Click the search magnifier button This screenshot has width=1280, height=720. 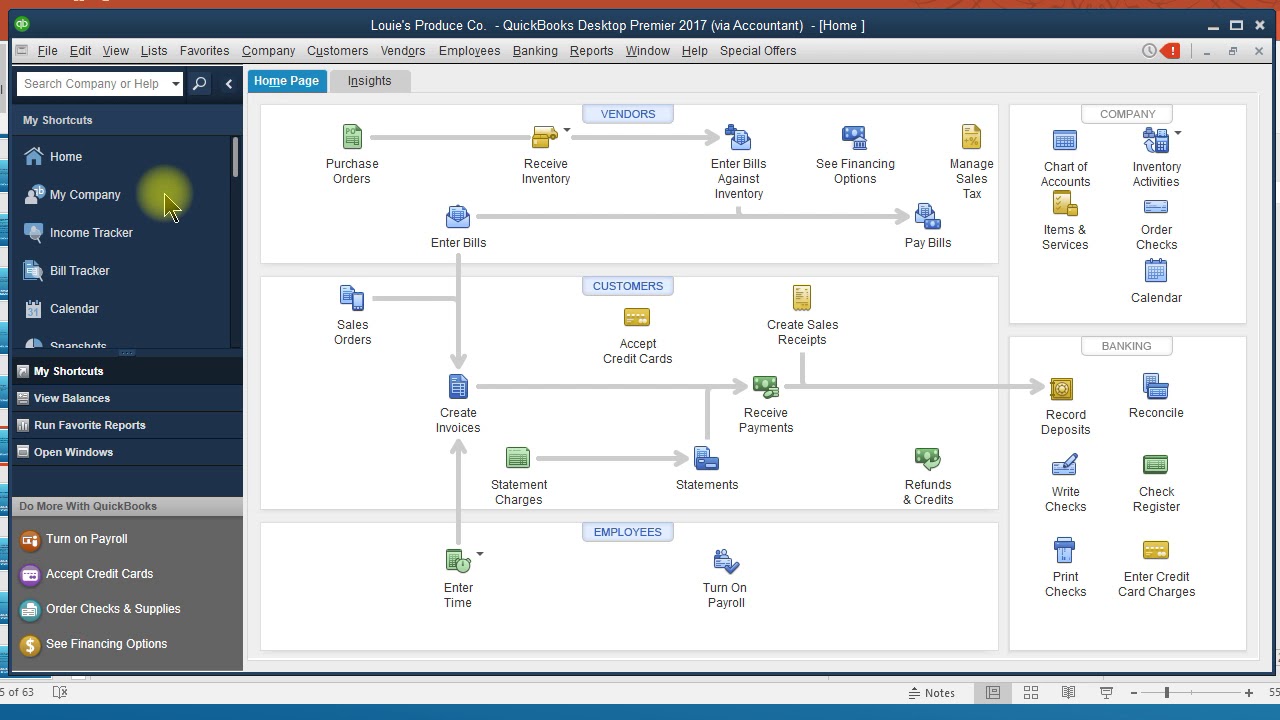pos(199,84)
